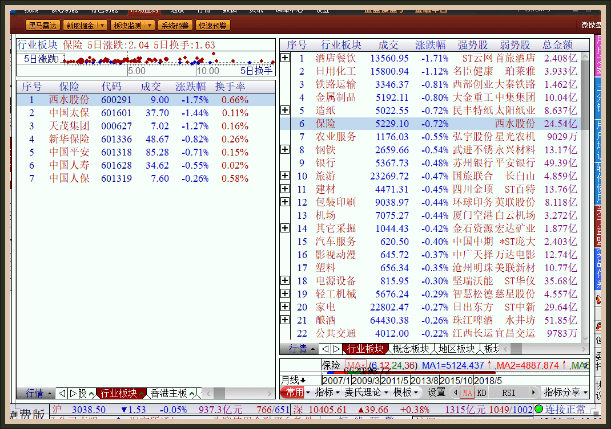
Task: Open the arrow on the second orange toolbar button
Action: click(102, 25)
